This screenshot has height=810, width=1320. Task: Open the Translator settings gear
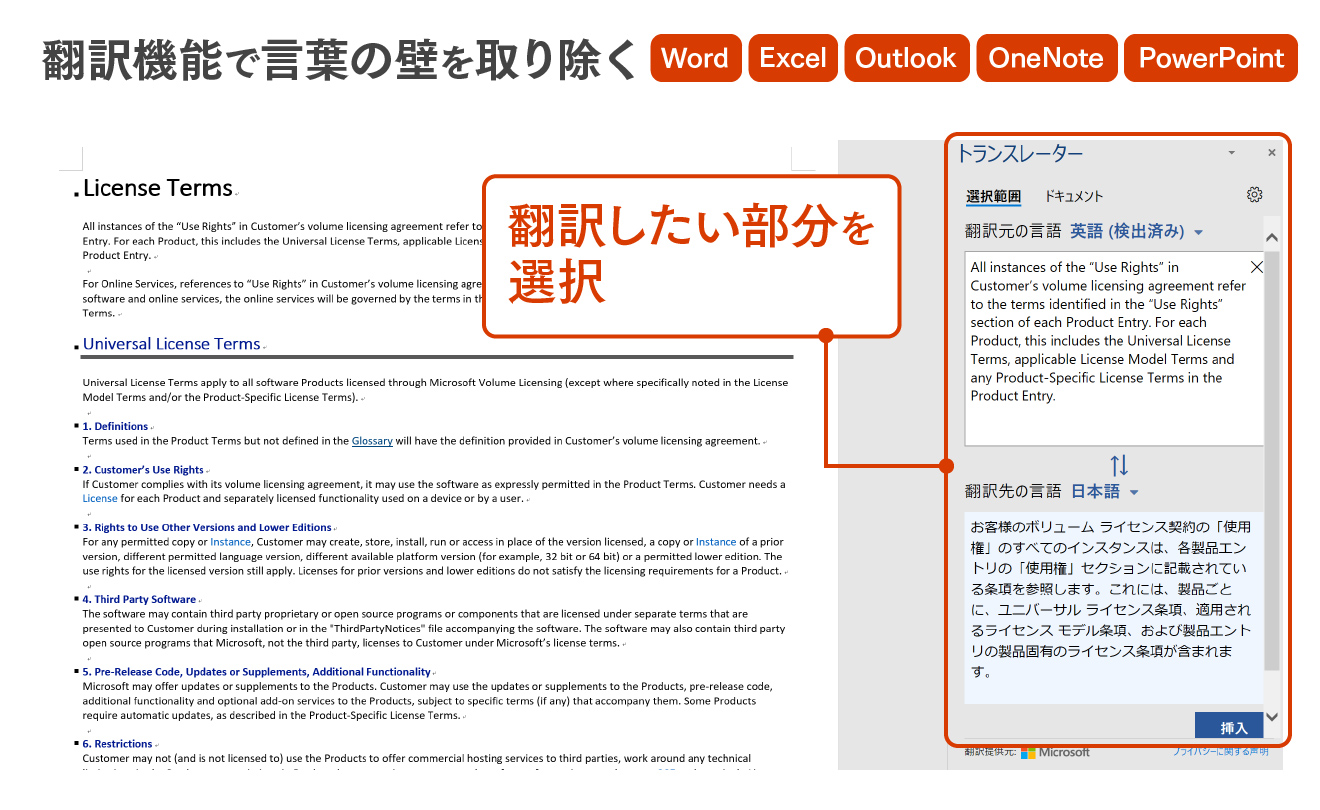pos(1255,195)
